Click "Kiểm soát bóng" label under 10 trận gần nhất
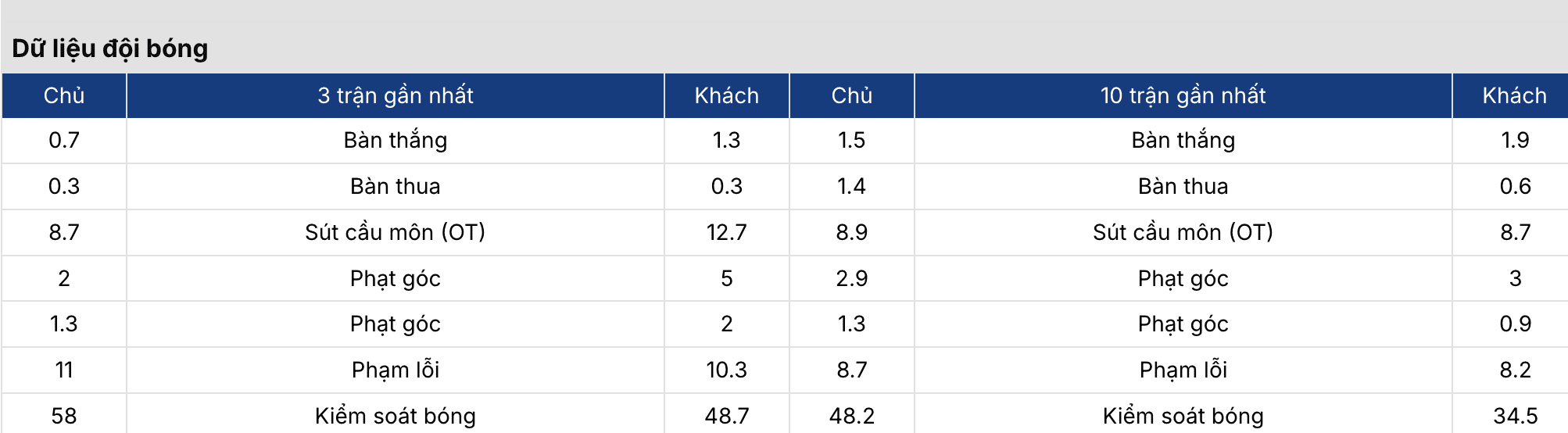Image resolution: width=1568 pixels, height=433 pixels. coord(1183,416)
